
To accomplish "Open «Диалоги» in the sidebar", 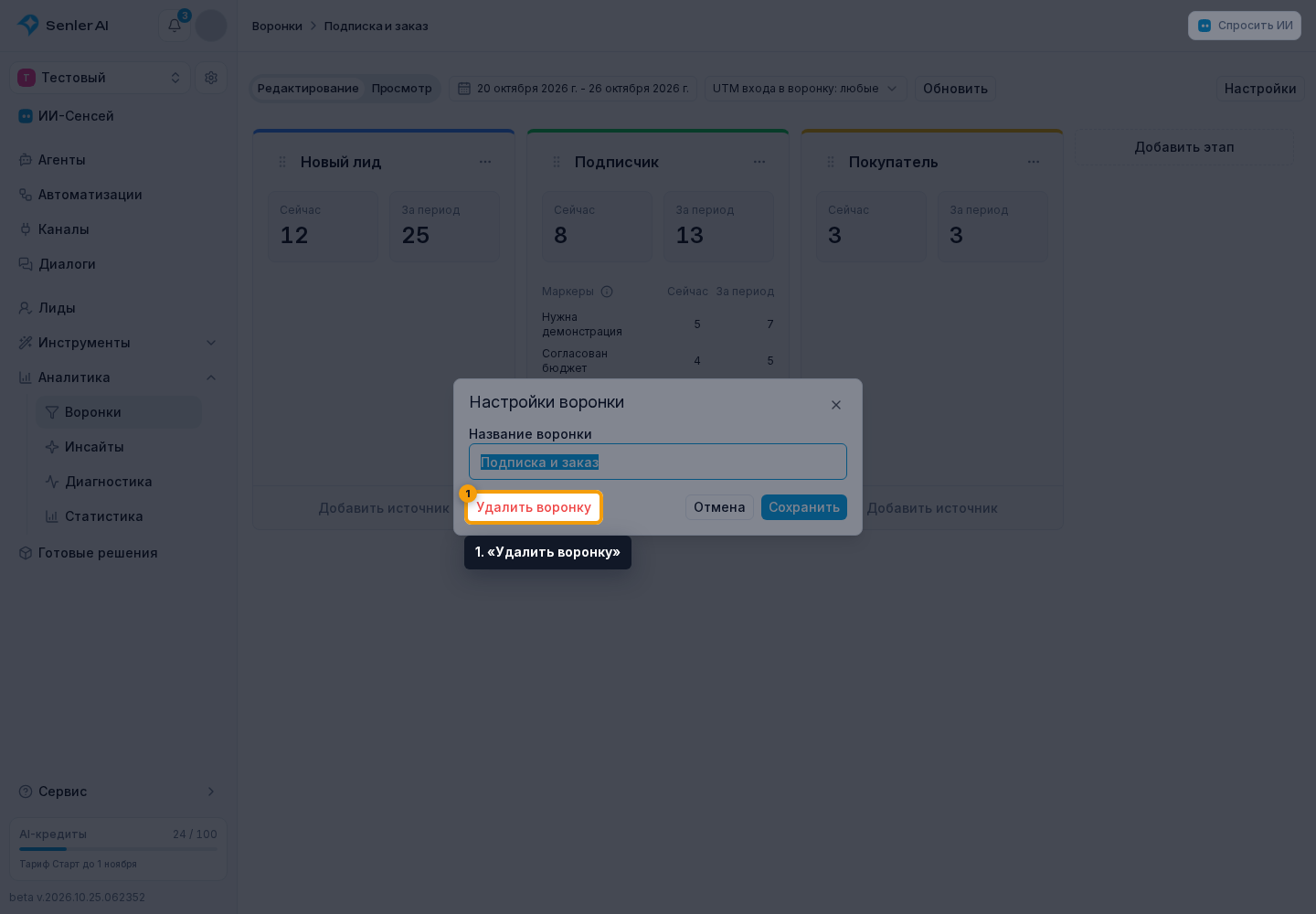I will [x=118, y=264].
